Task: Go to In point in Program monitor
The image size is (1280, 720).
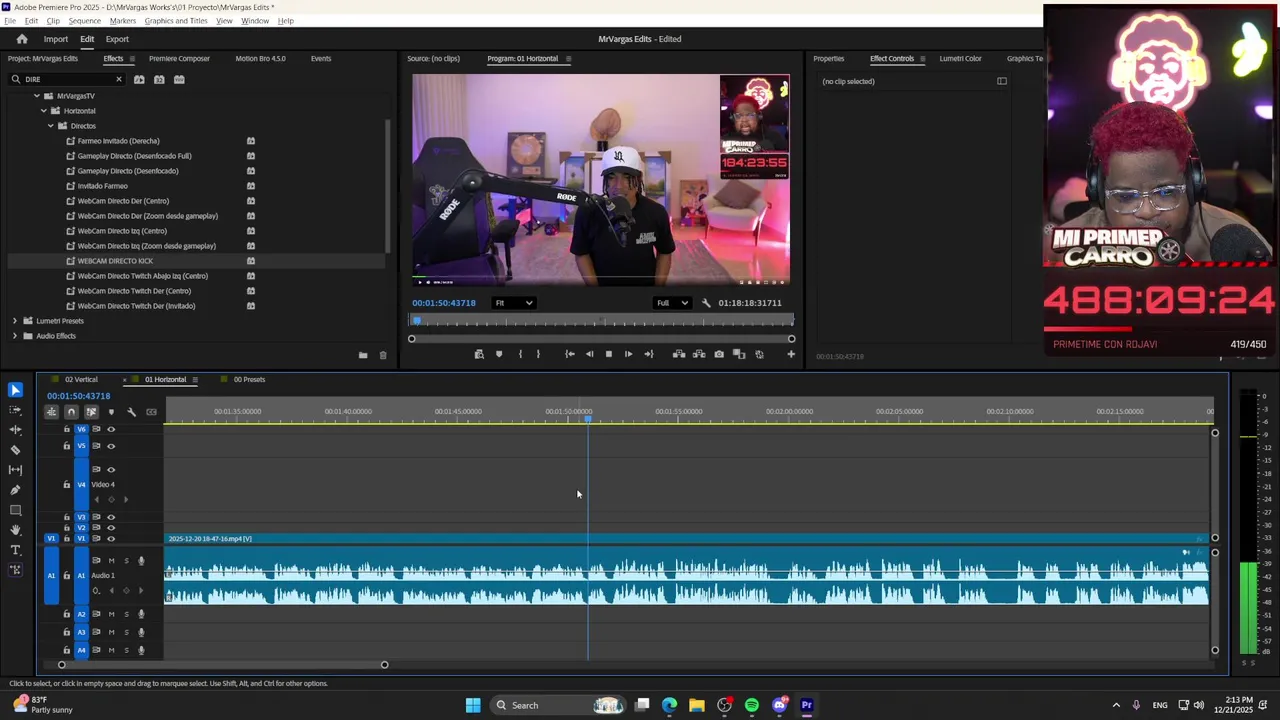Action: pos(569,354)
